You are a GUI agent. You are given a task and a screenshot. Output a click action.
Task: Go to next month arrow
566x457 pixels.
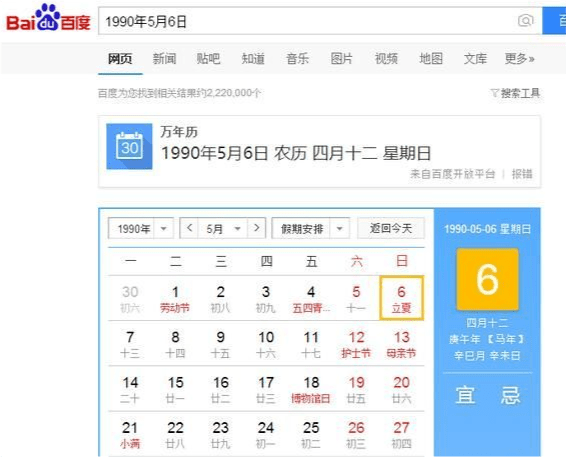pos(257,228)
